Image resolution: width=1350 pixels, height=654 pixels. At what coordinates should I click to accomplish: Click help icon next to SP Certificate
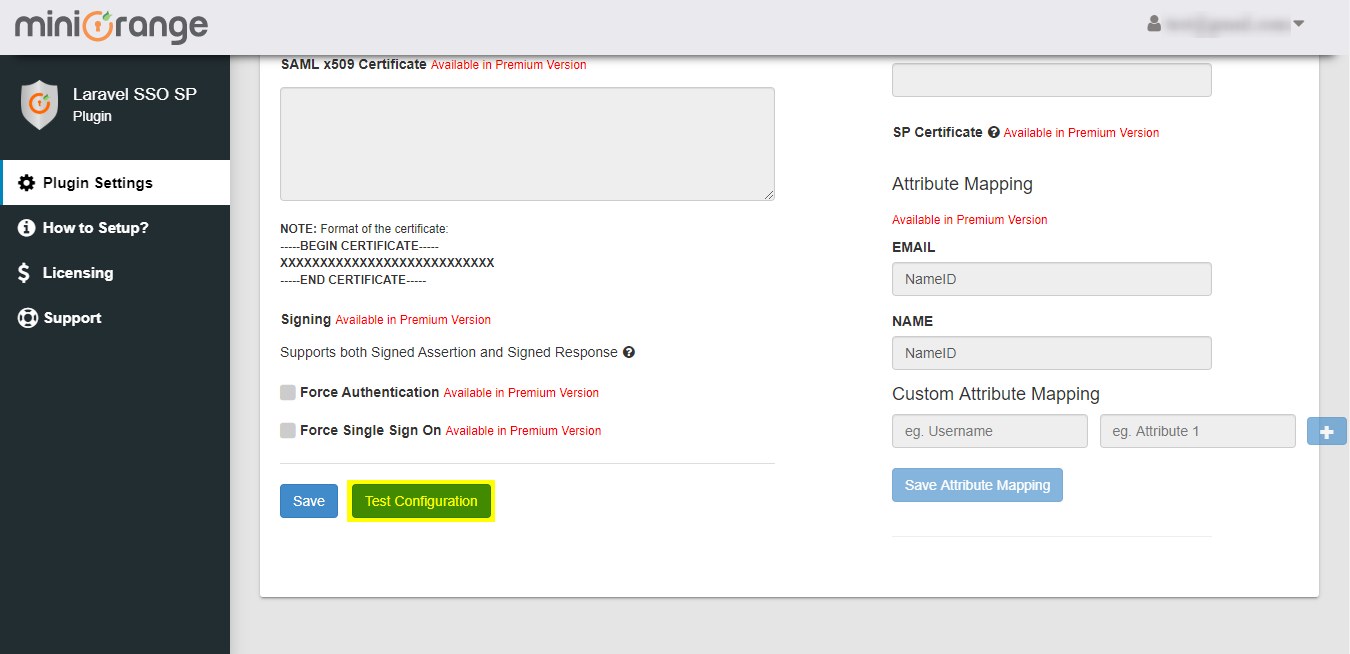[x=994, y=132]
